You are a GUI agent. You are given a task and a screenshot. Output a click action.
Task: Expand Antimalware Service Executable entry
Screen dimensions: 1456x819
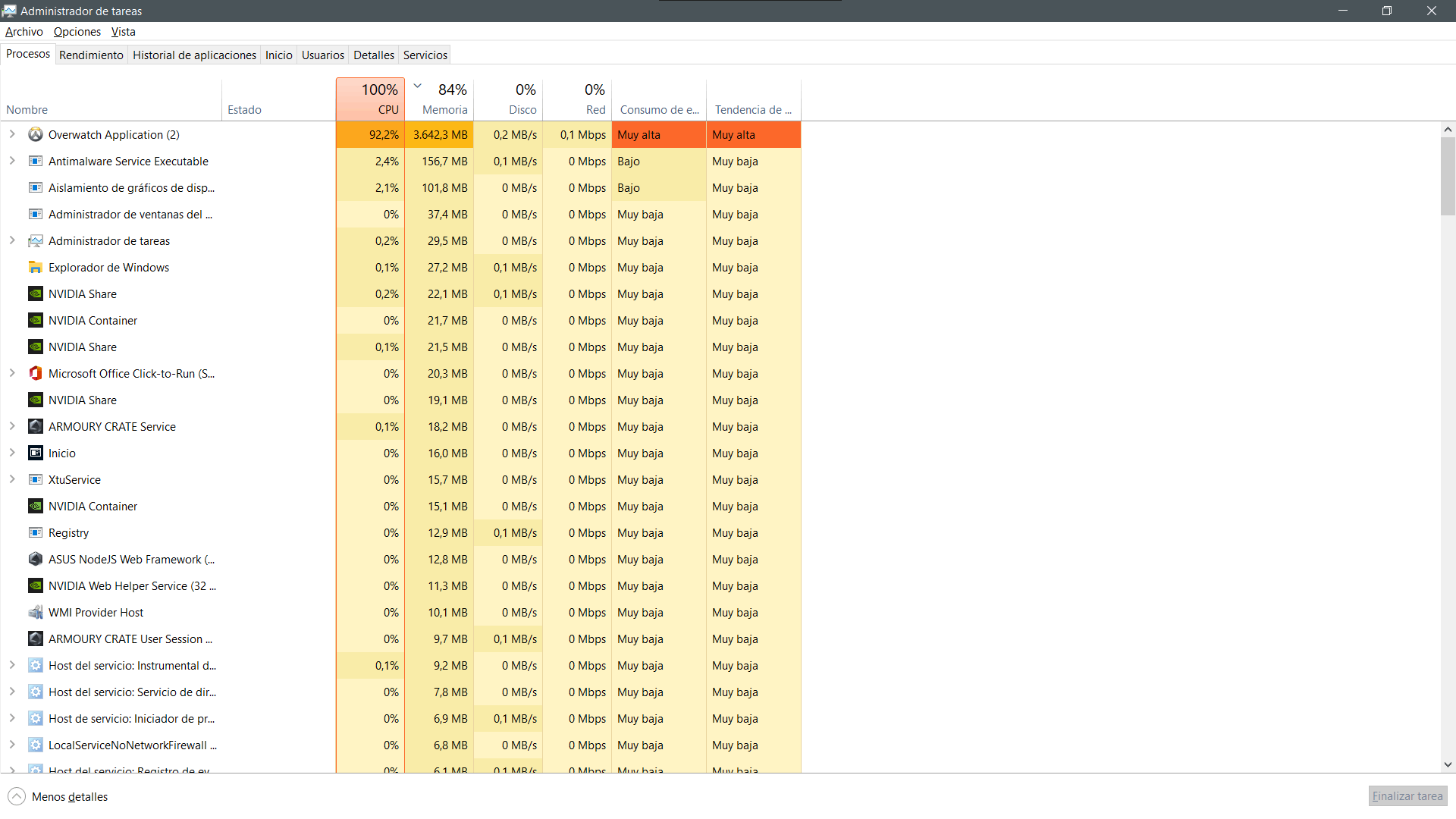(x=12, y=161)
